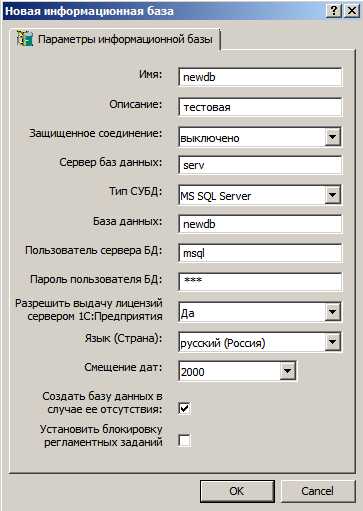
Task: Click the DB server user field msql
Action: tap(260, 253)
